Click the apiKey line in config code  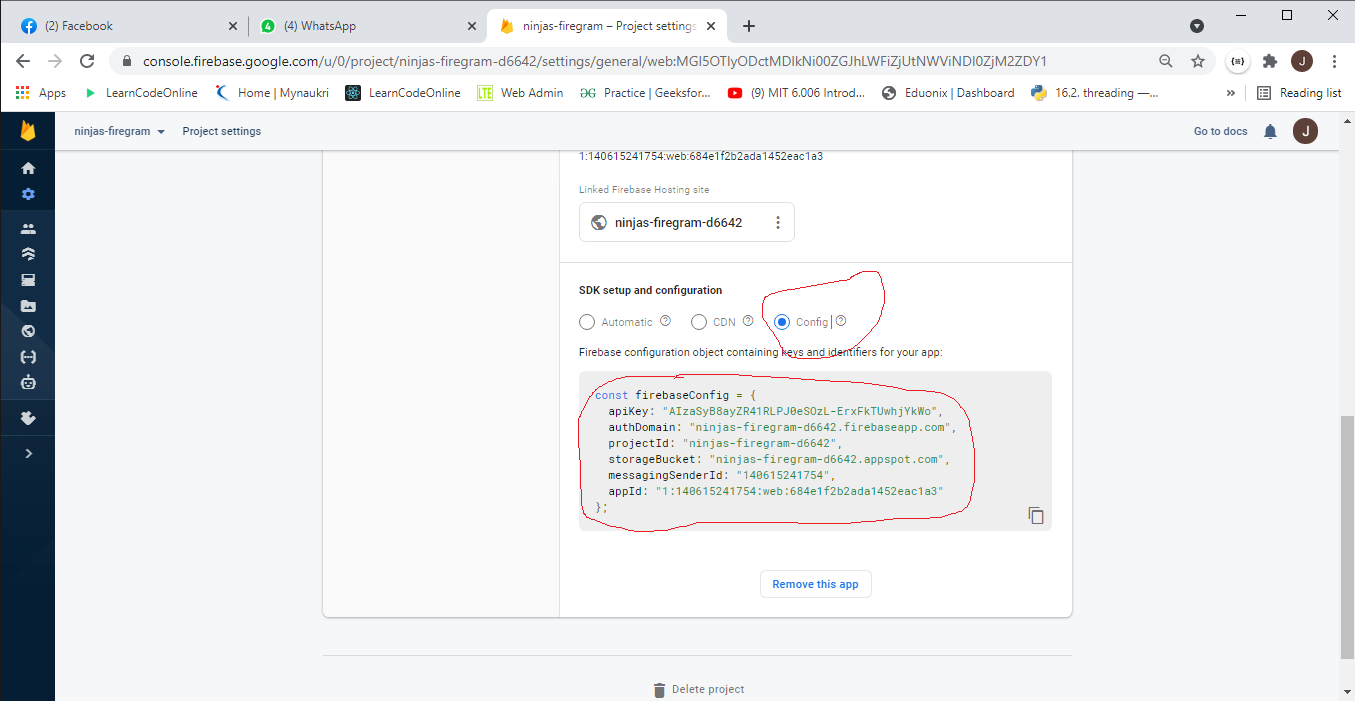pos(775,411)
